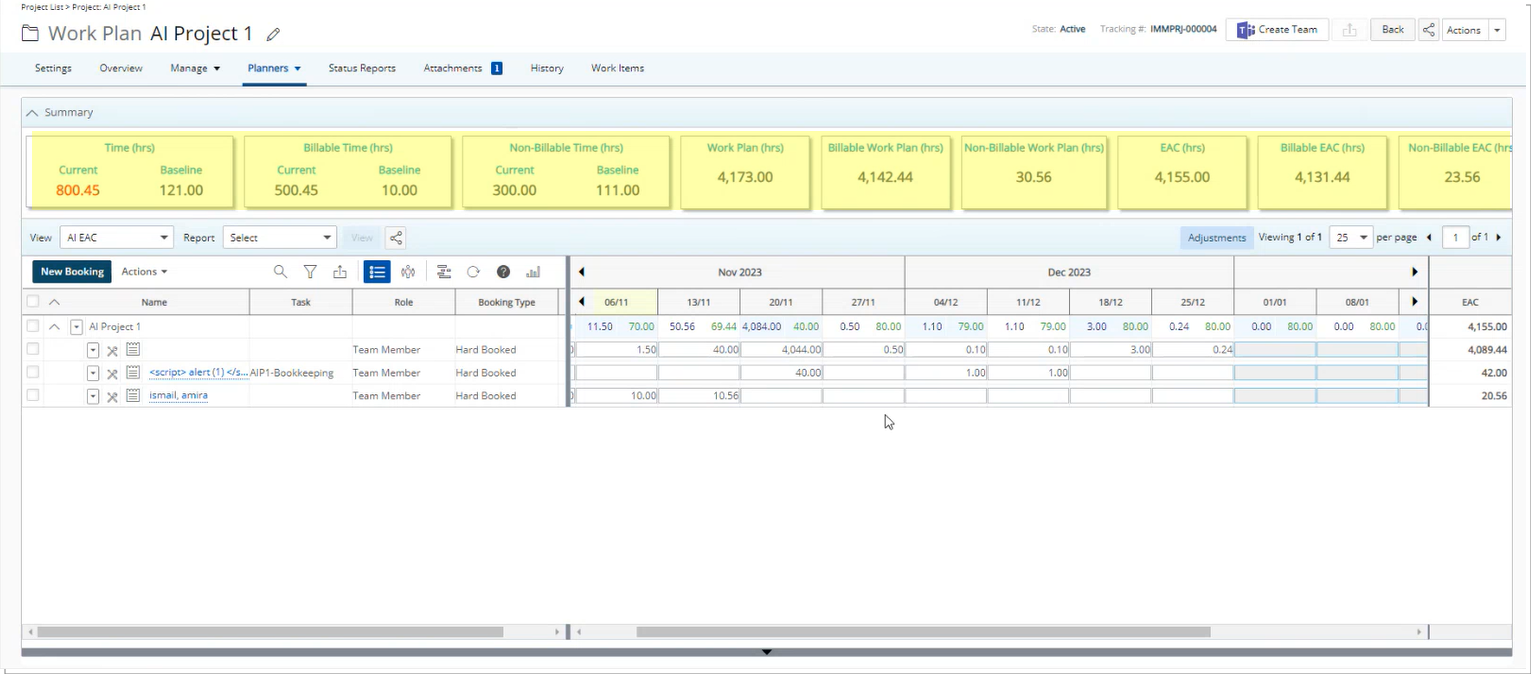Click the refresh icon in booking toolbar
The image size is (1531, 674).
click(474, 272)
